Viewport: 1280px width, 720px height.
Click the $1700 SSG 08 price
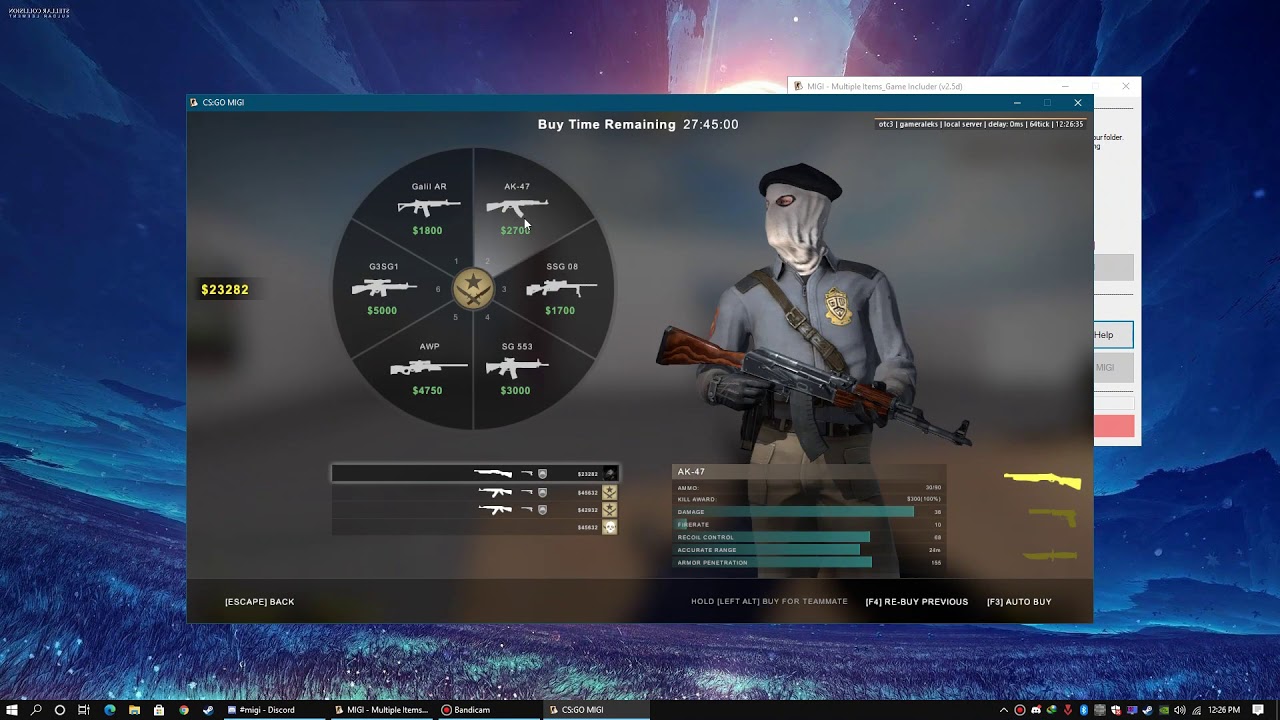(x=560, y=311)
